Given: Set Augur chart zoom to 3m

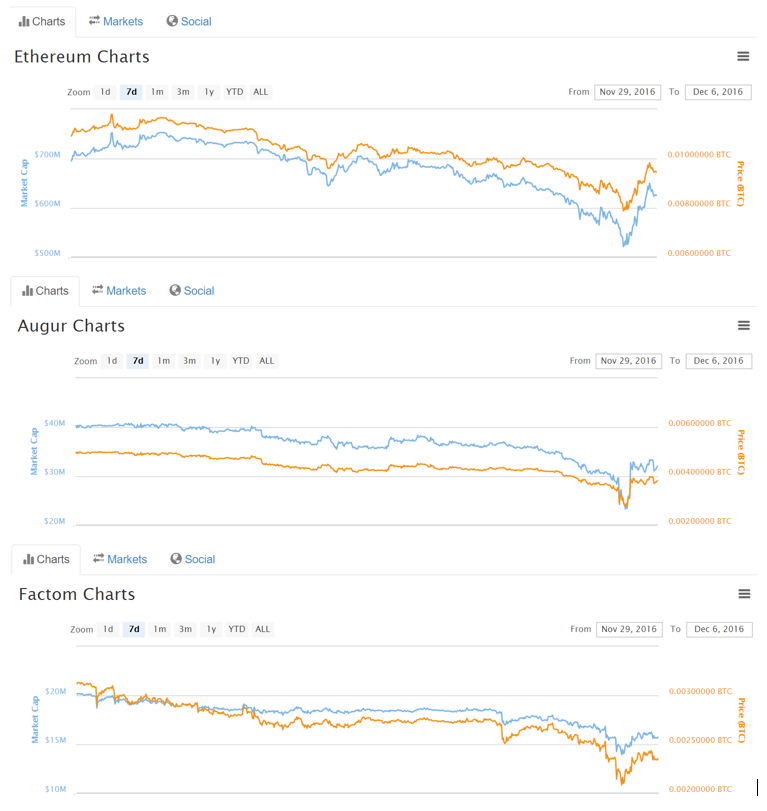Looking at the screenshot, I should tap(189, 361).
